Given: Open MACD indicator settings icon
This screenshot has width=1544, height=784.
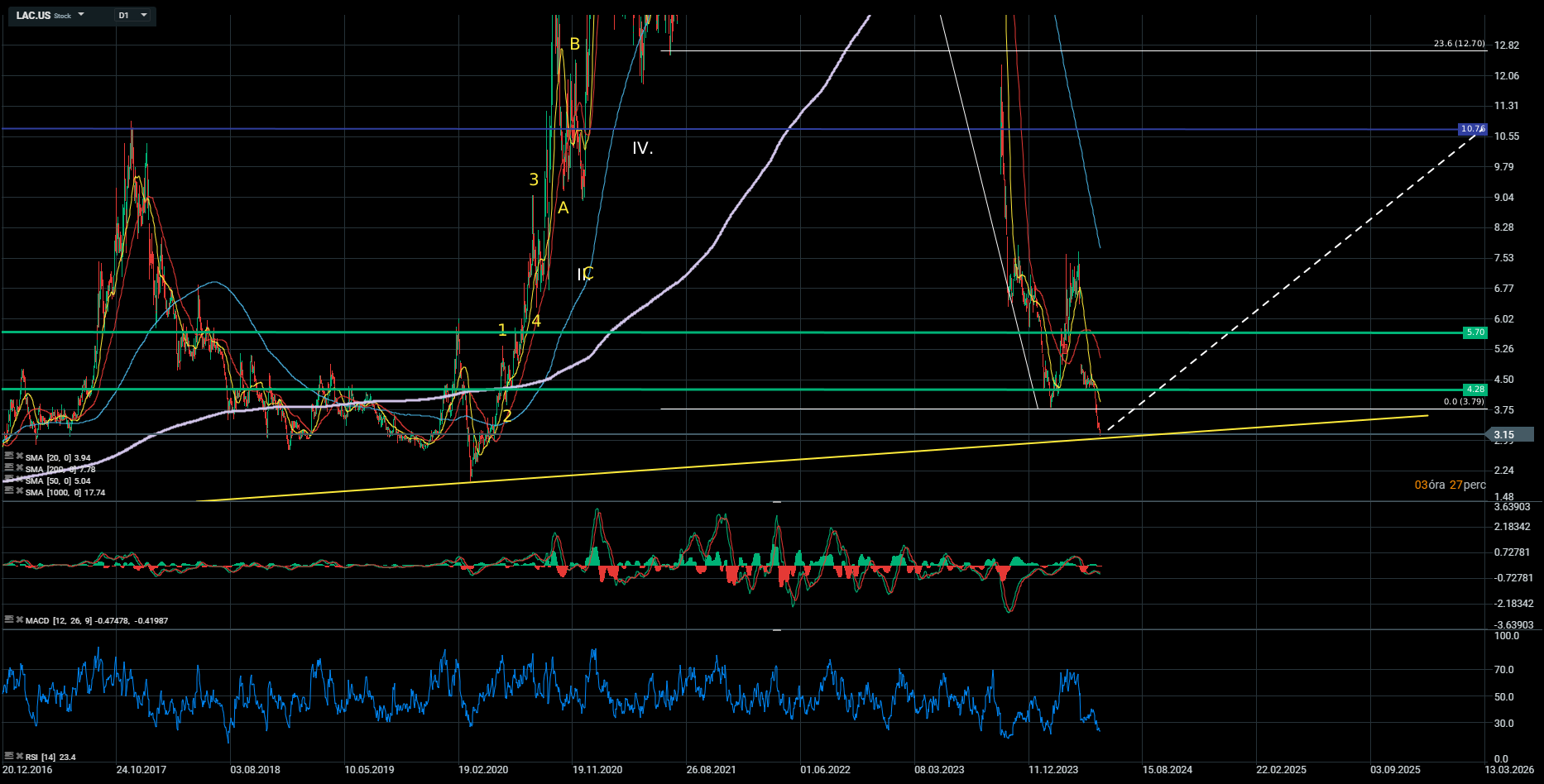Looking at the screenshot, I should 9,619.
